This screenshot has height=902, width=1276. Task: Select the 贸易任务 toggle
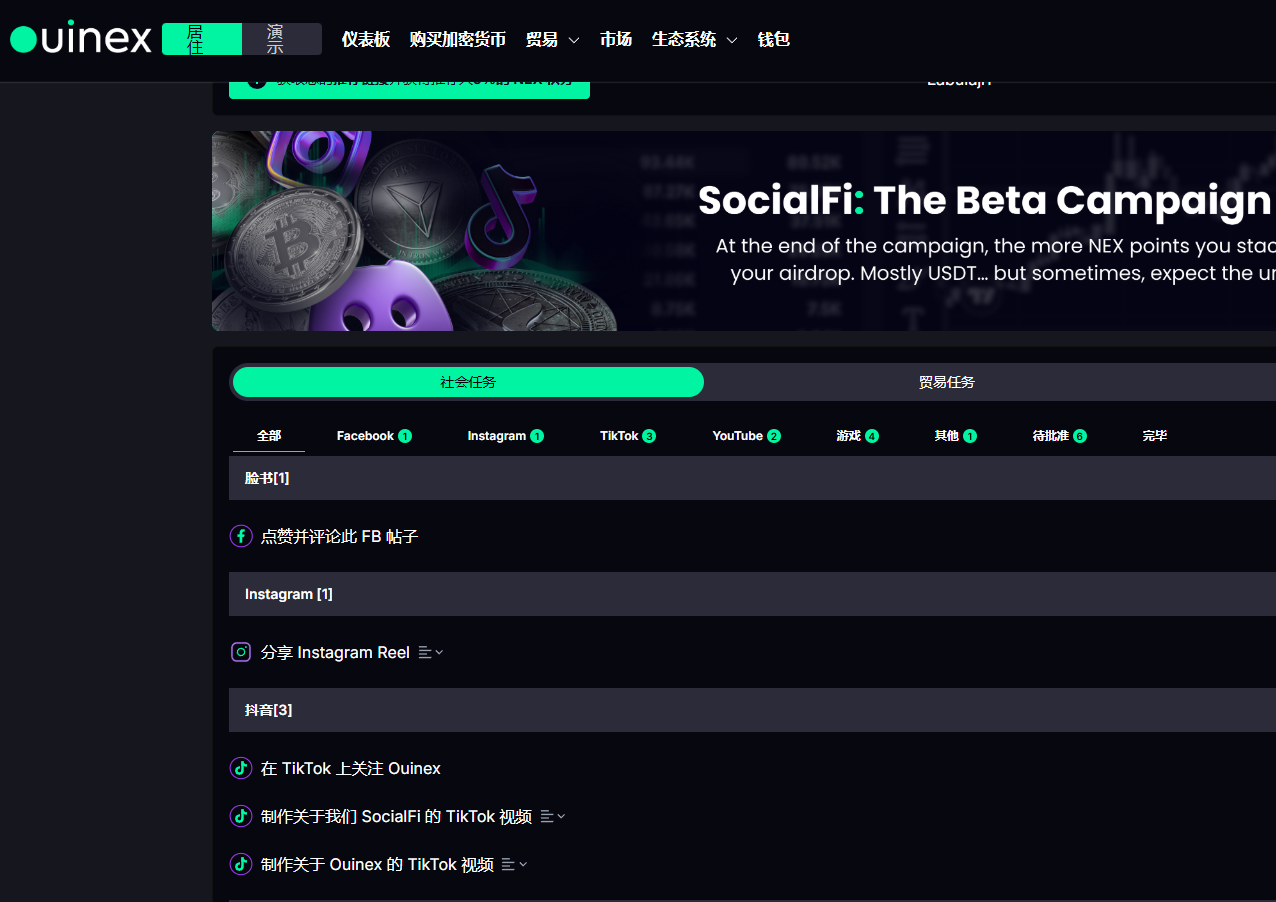tap(946, 382)
